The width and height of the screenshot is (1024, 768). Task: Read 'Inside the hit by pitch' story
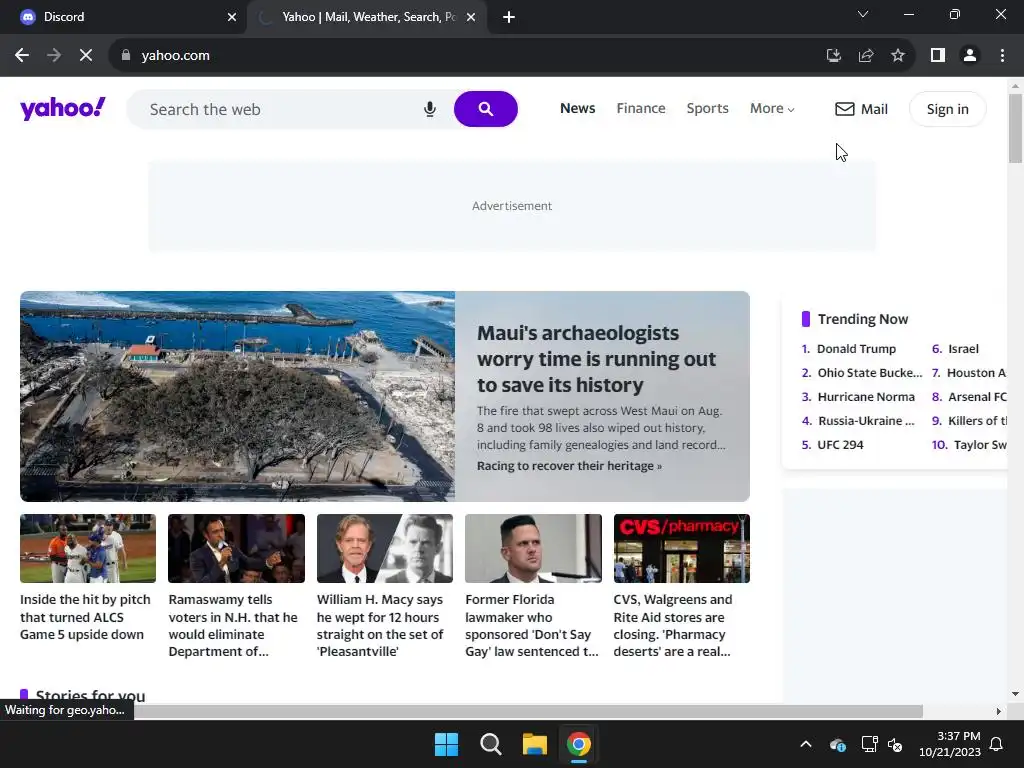(x=86, y=617)
